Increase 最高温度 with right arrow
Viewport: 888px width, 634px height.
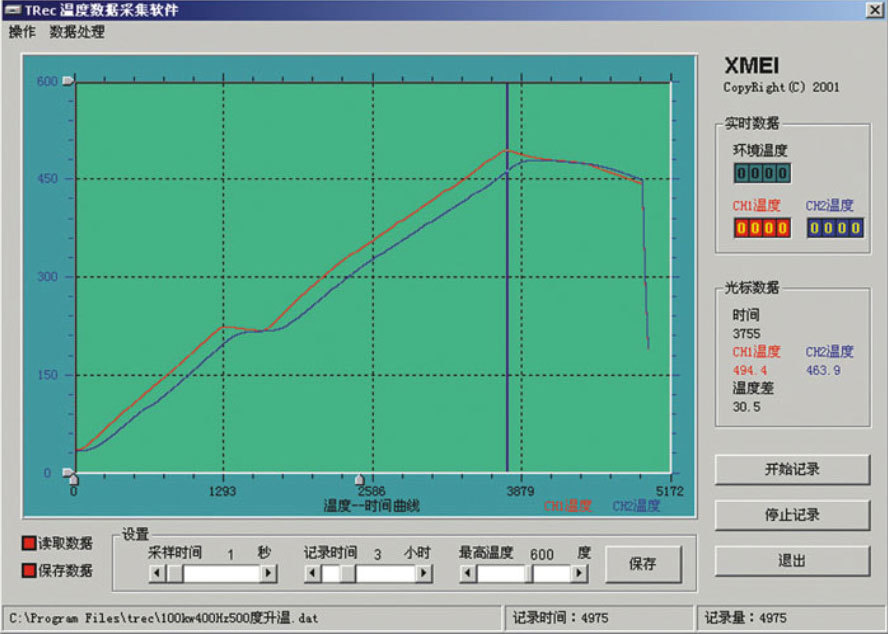[578, 573]
